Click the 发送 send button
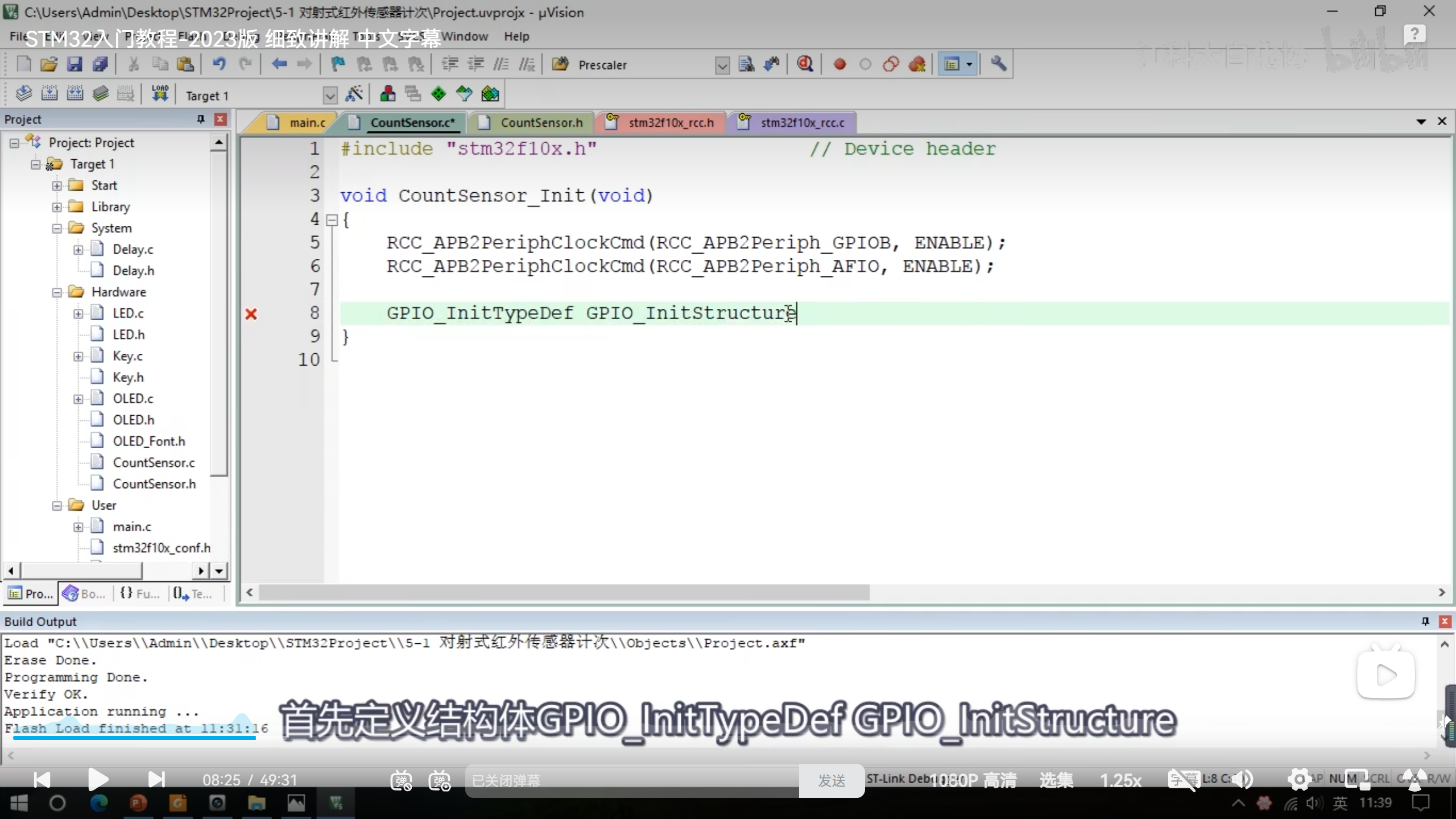Image resolution: width=1456 pixels, height=819 pixels. tap(832, 781)
